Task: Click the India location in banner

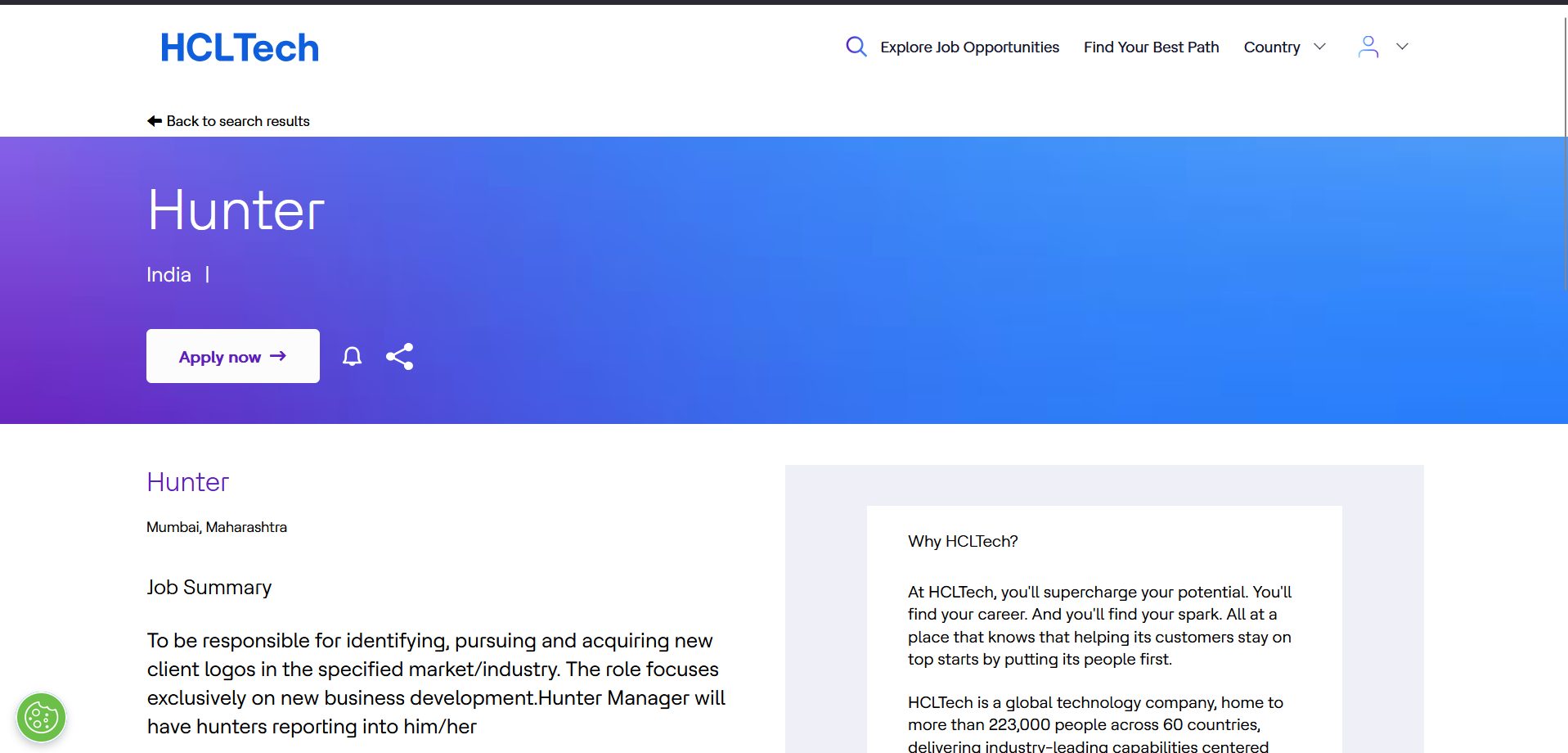Action: [x=168, y=275]
